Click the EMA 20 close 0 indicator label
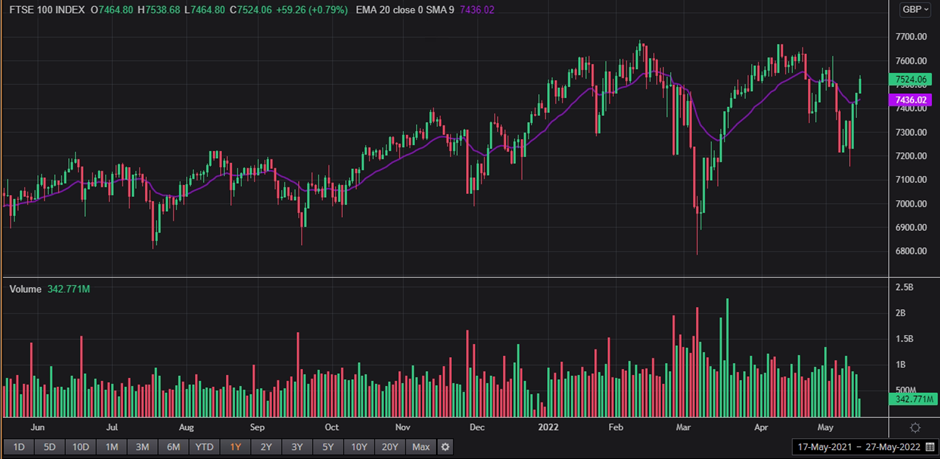 391,10
